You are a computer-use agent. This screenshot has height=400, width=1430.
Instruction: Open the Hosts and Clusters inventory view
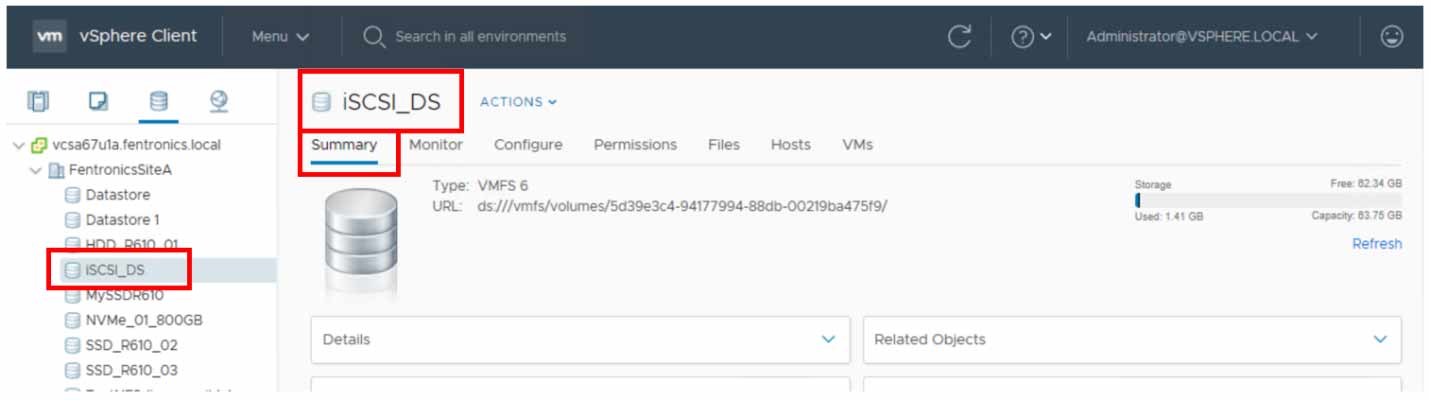click(38, 101)
